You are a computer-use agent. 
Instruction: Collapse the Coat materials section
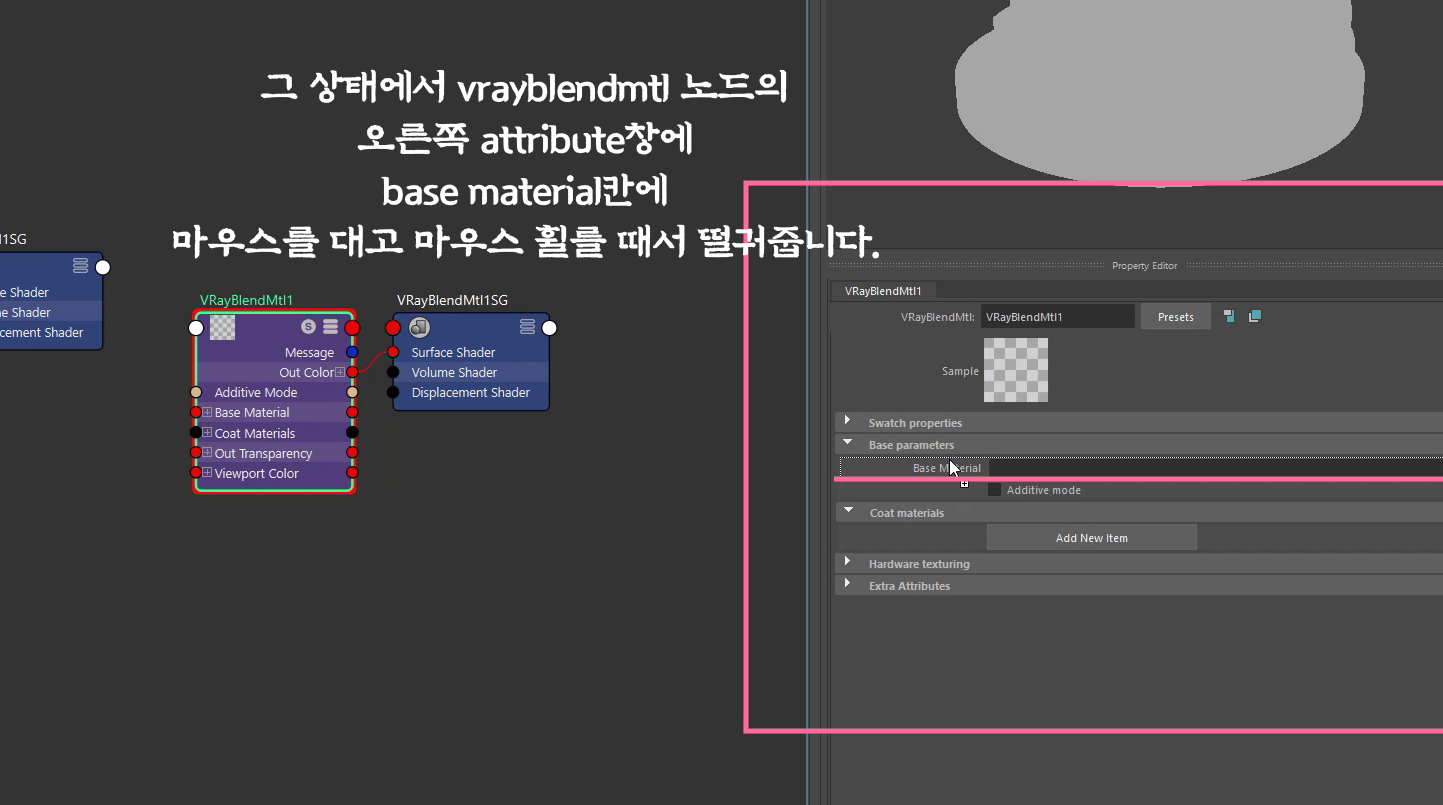tap(848, 512)
